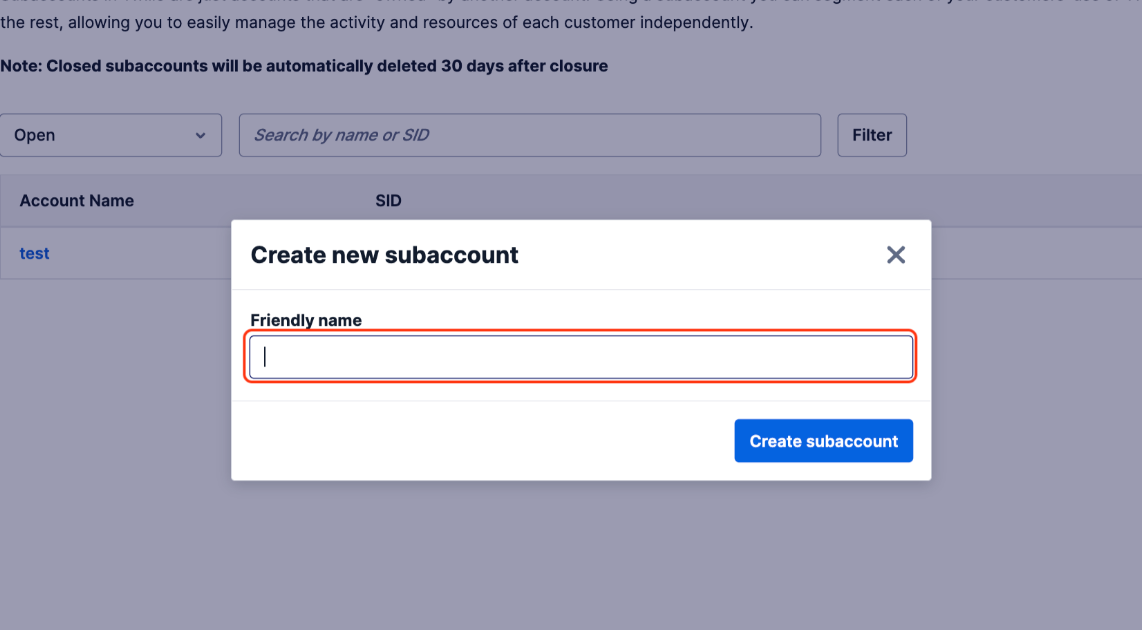1142x630 pixels.
Task: Expand the Open status dropdown
Action: click(x=110, y=135)
